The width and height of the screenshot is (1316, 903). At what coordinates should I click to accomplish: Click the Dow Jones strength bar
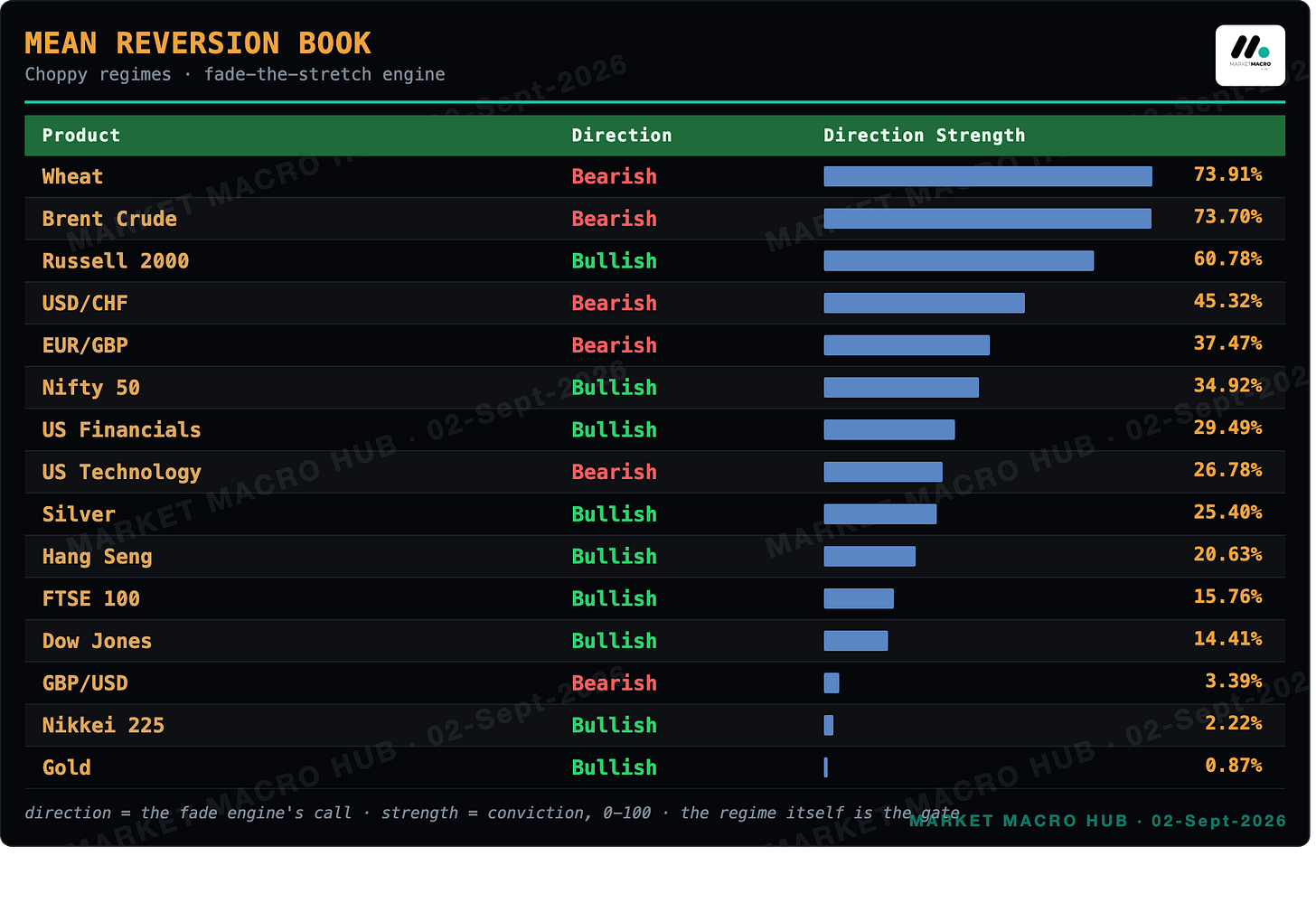[x=856, y=641]
